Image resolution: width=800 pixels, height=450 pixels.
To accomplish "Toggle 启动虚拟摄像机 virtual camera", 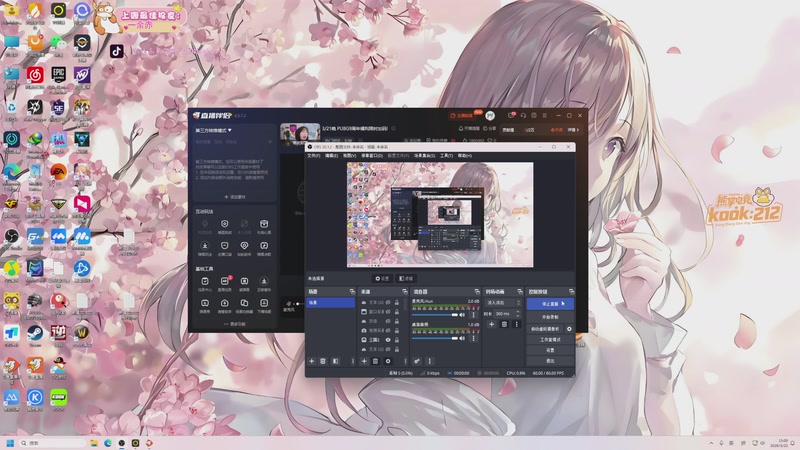I will 545,329.
